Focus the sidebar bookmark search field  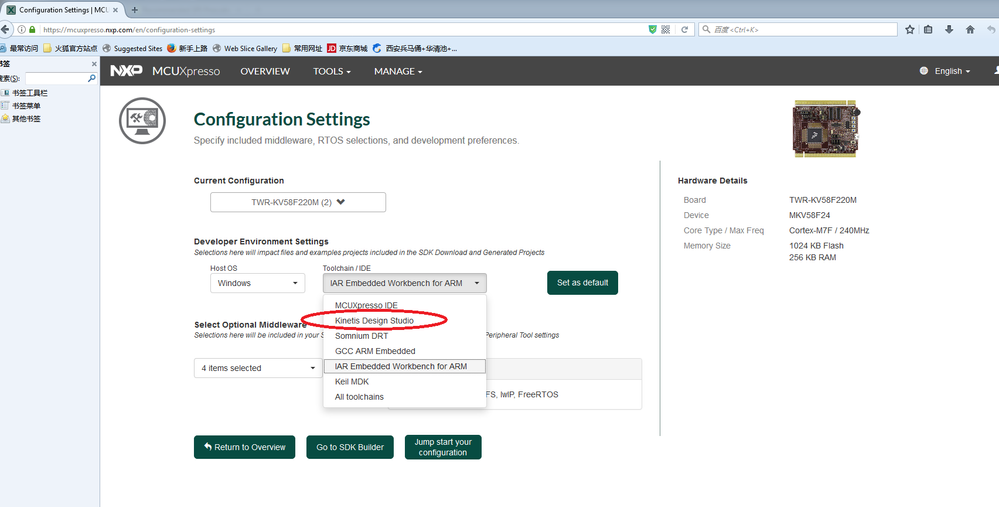point(55,78)
